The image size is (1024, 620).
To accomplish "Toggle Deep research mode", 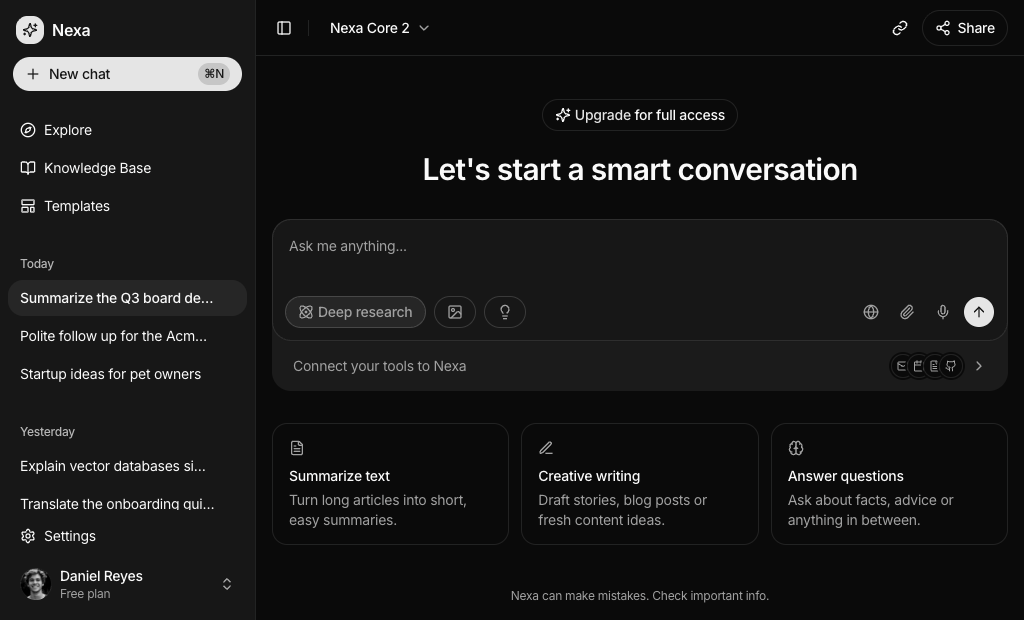I will pyautogui.click(x=355, y=312).
